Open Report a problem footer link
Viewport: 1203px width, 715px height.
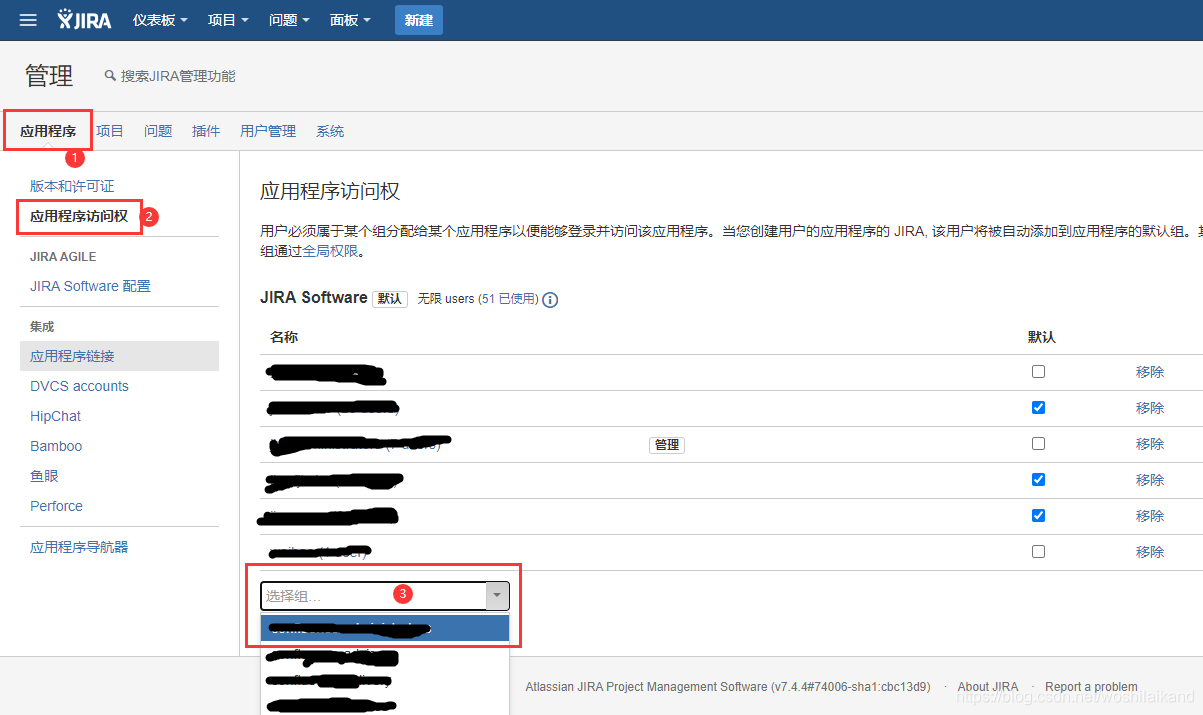[x=1091, y=687]
